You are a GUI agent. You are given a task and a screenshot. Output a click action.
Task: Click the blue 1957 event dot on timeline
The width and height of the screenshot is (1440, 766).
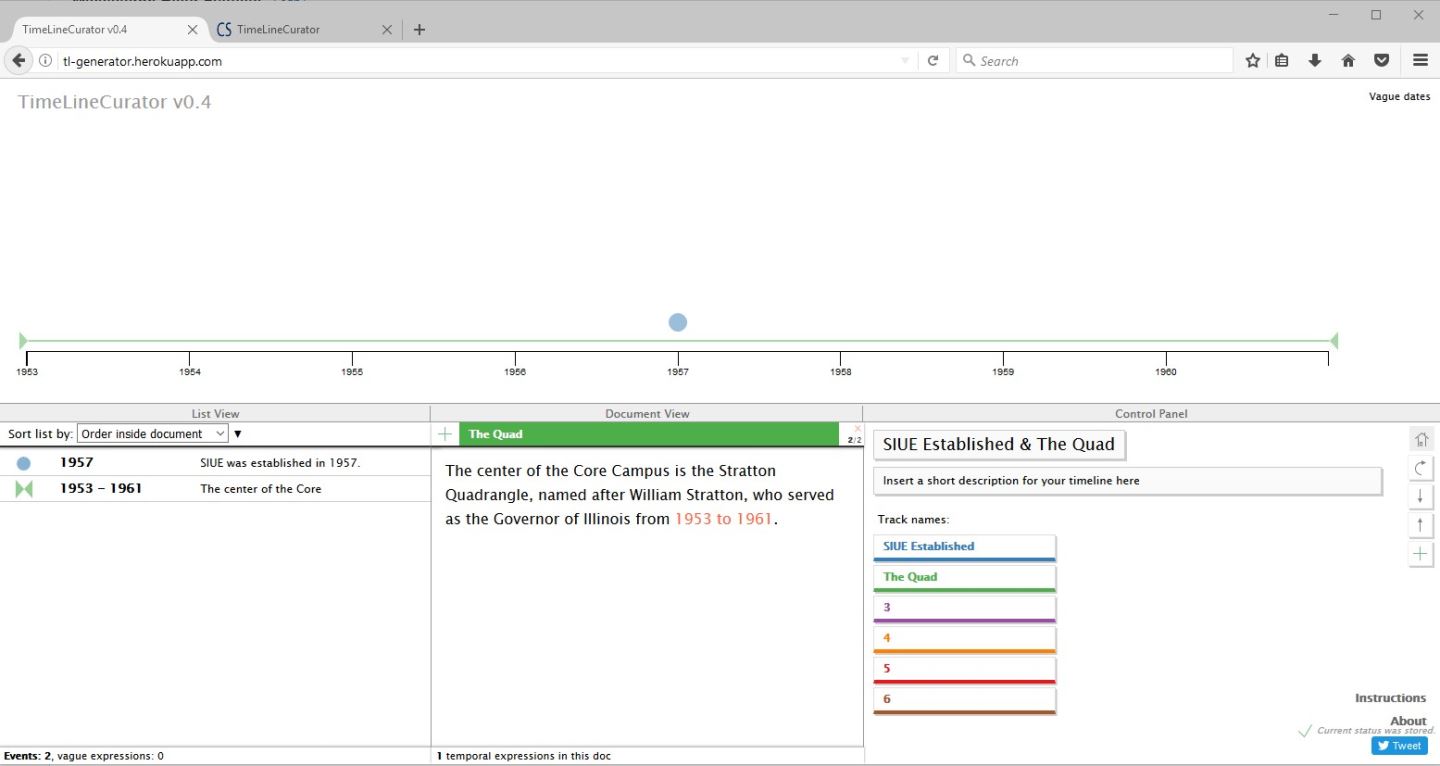[678, 322]
